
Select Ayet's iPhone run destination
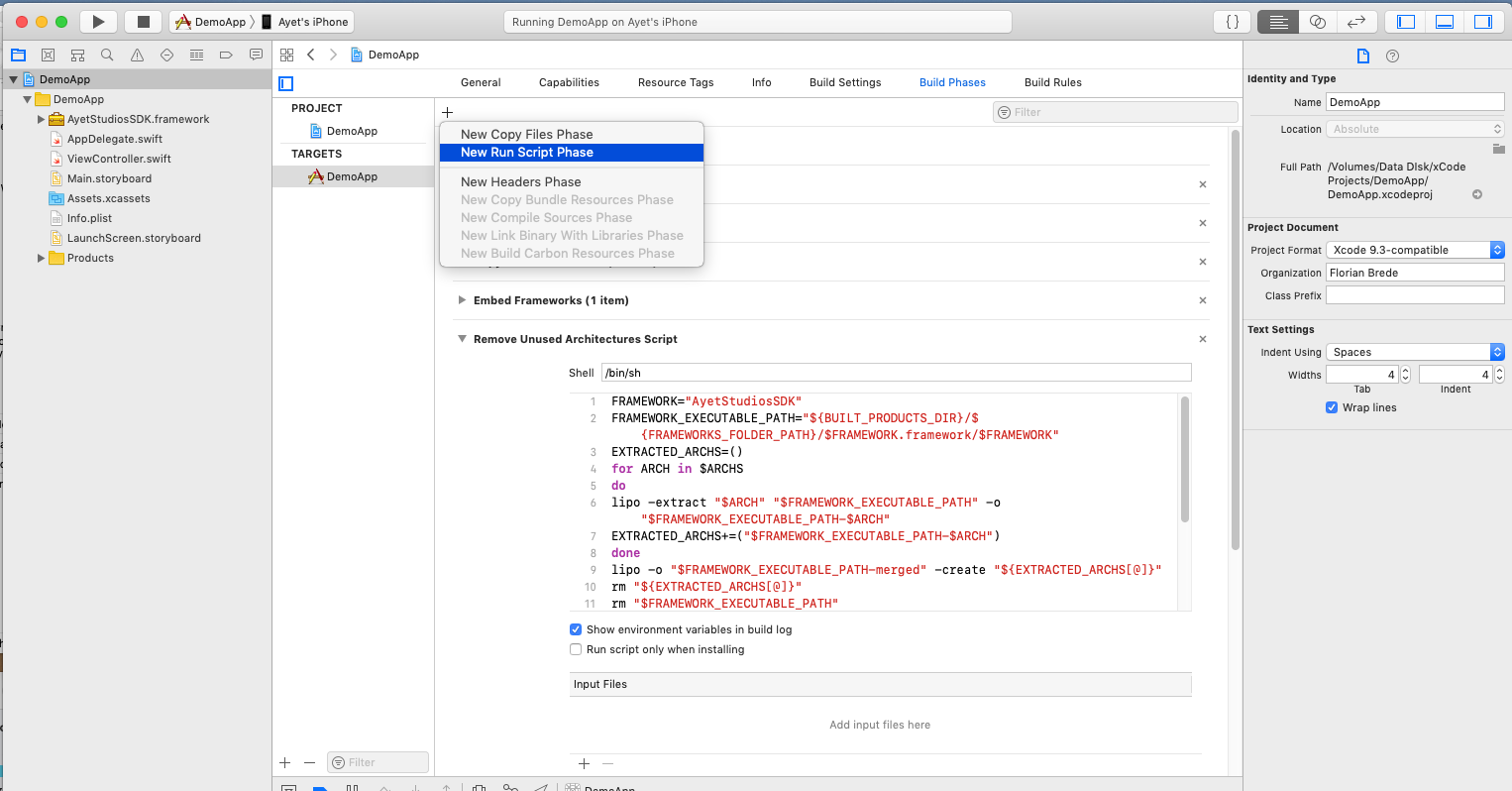[305, 22]
